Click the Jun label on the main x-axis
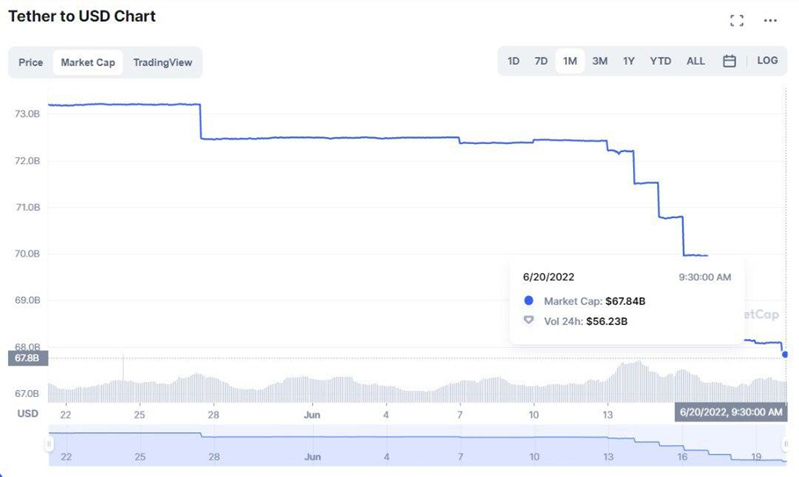 312,415
